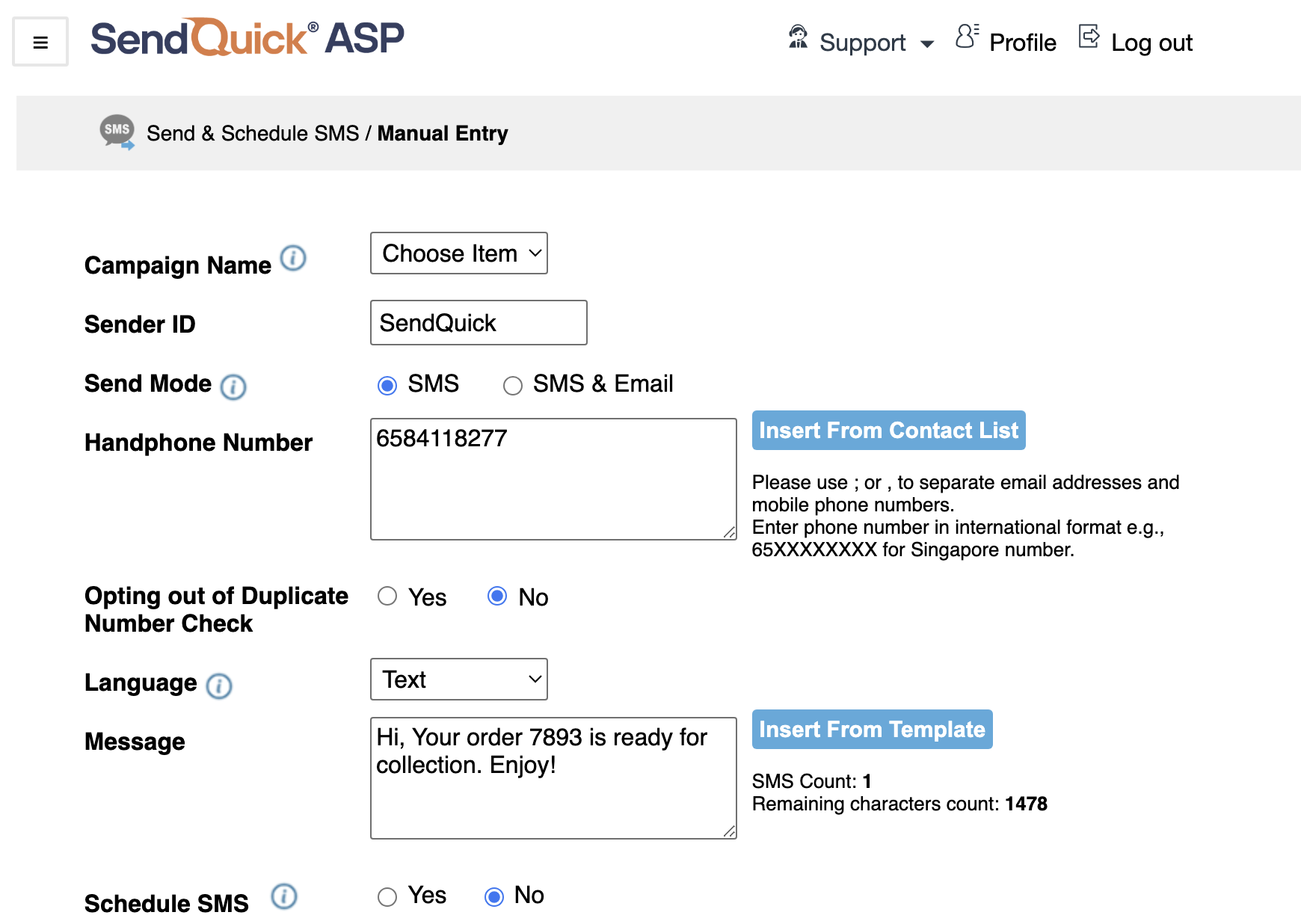Open the Language Text dropdown

tap(458, 680)
